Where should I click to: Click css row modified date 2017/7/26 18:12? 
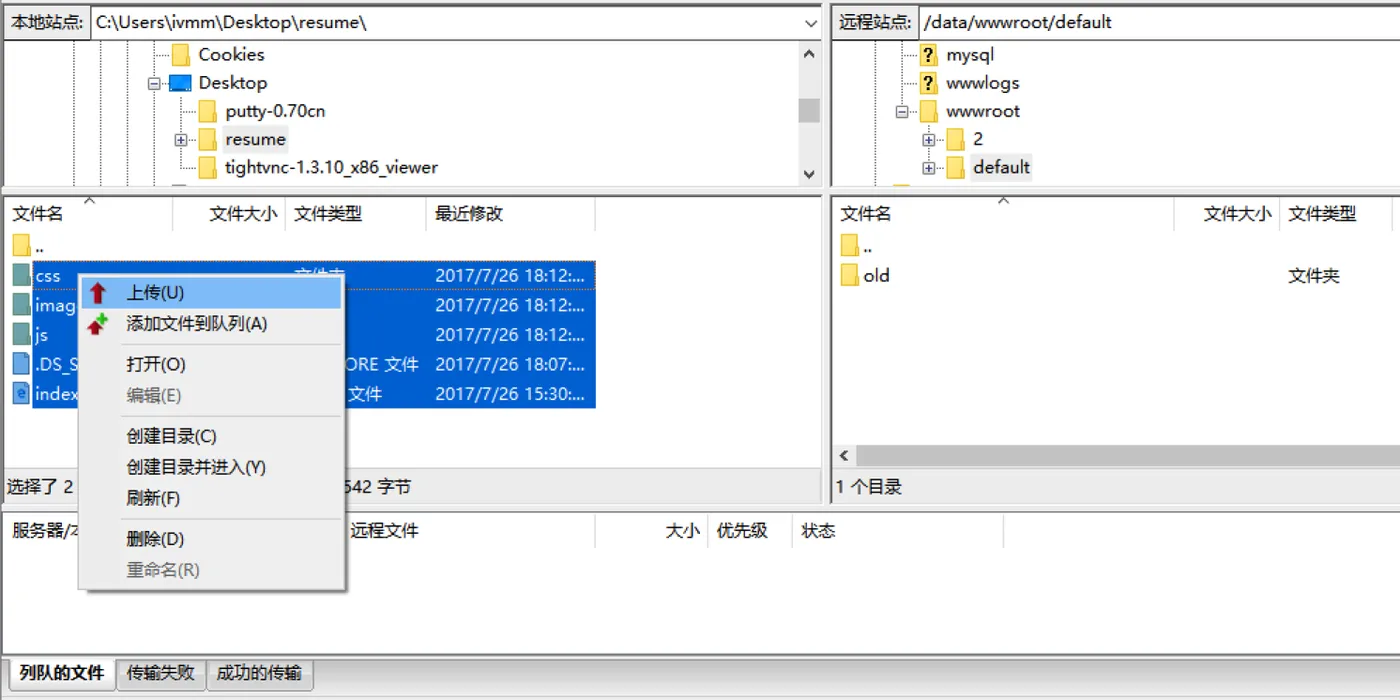point(509,276)
